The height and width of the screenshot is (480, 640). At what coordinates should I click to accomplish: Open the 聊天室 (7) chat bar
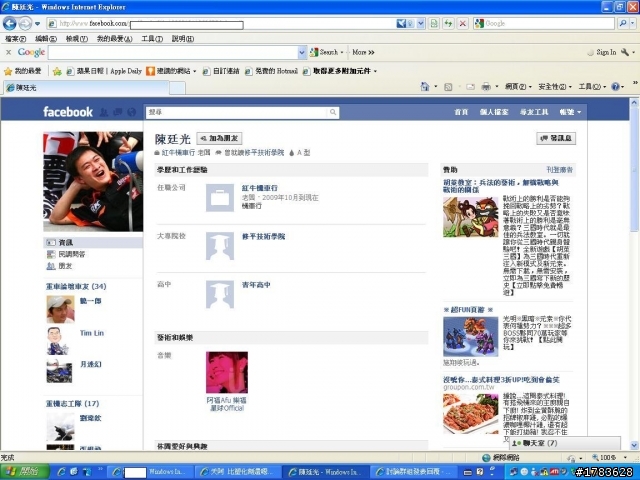pos(565,443)
